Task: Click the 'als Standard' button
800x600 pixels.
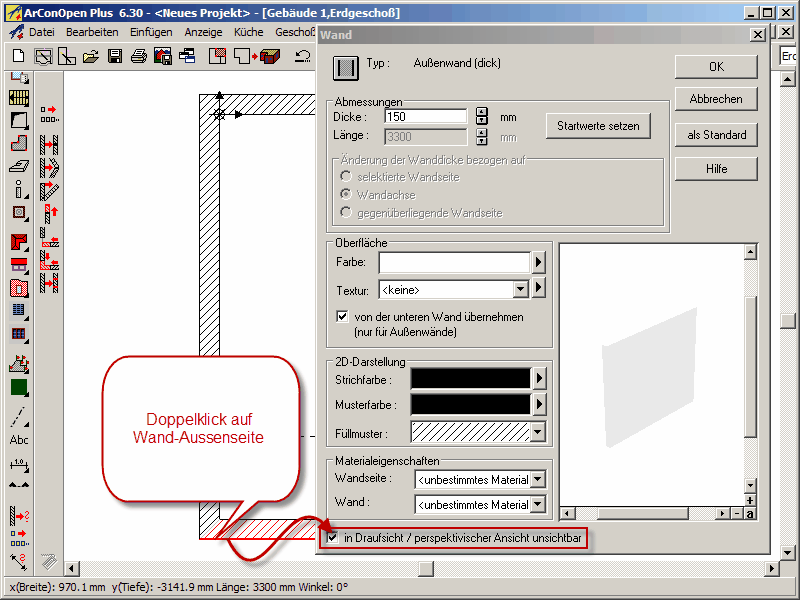Action: [x=716, y=135]
